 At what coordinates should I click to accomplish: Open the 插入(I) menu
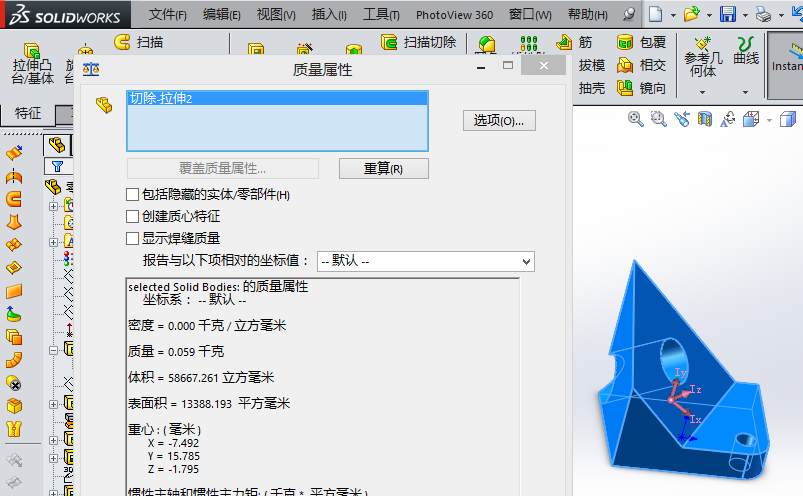329,15
